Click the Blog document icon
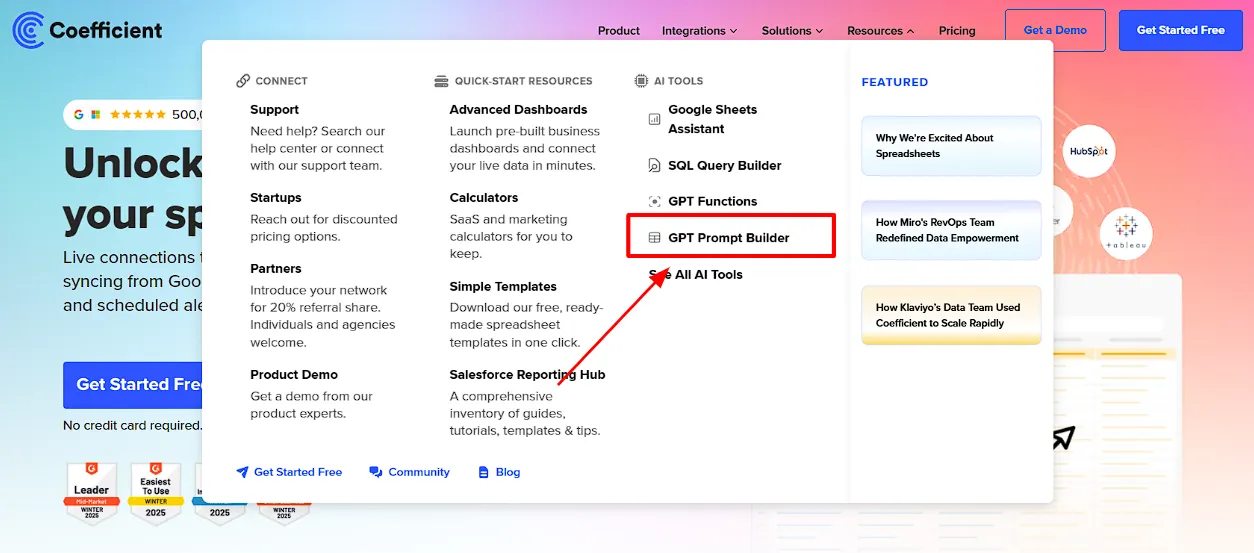Image resolution: width=1254 pixels, height=553 pixels. tap(484, 472)
